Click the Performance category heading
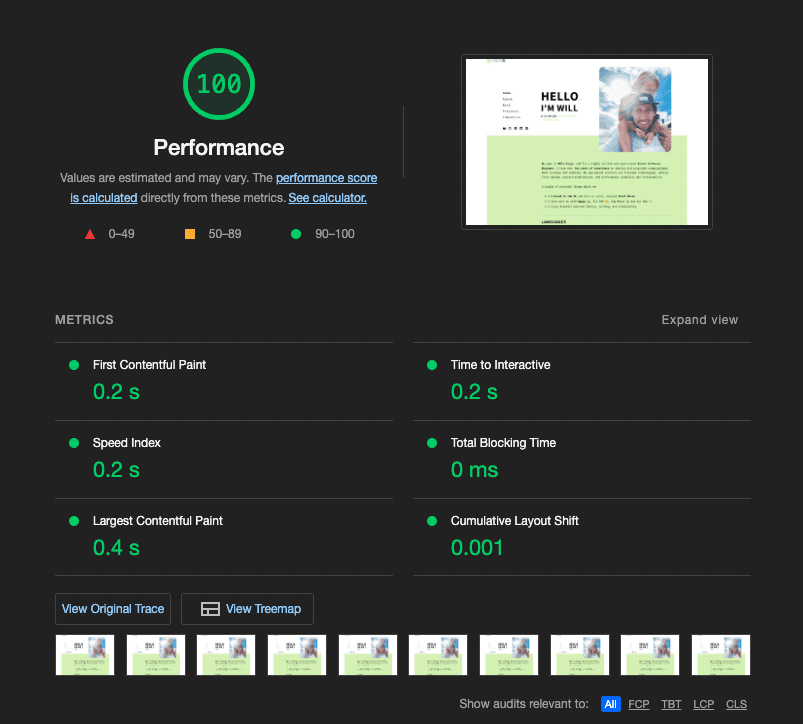 click(x=218, y=147)
